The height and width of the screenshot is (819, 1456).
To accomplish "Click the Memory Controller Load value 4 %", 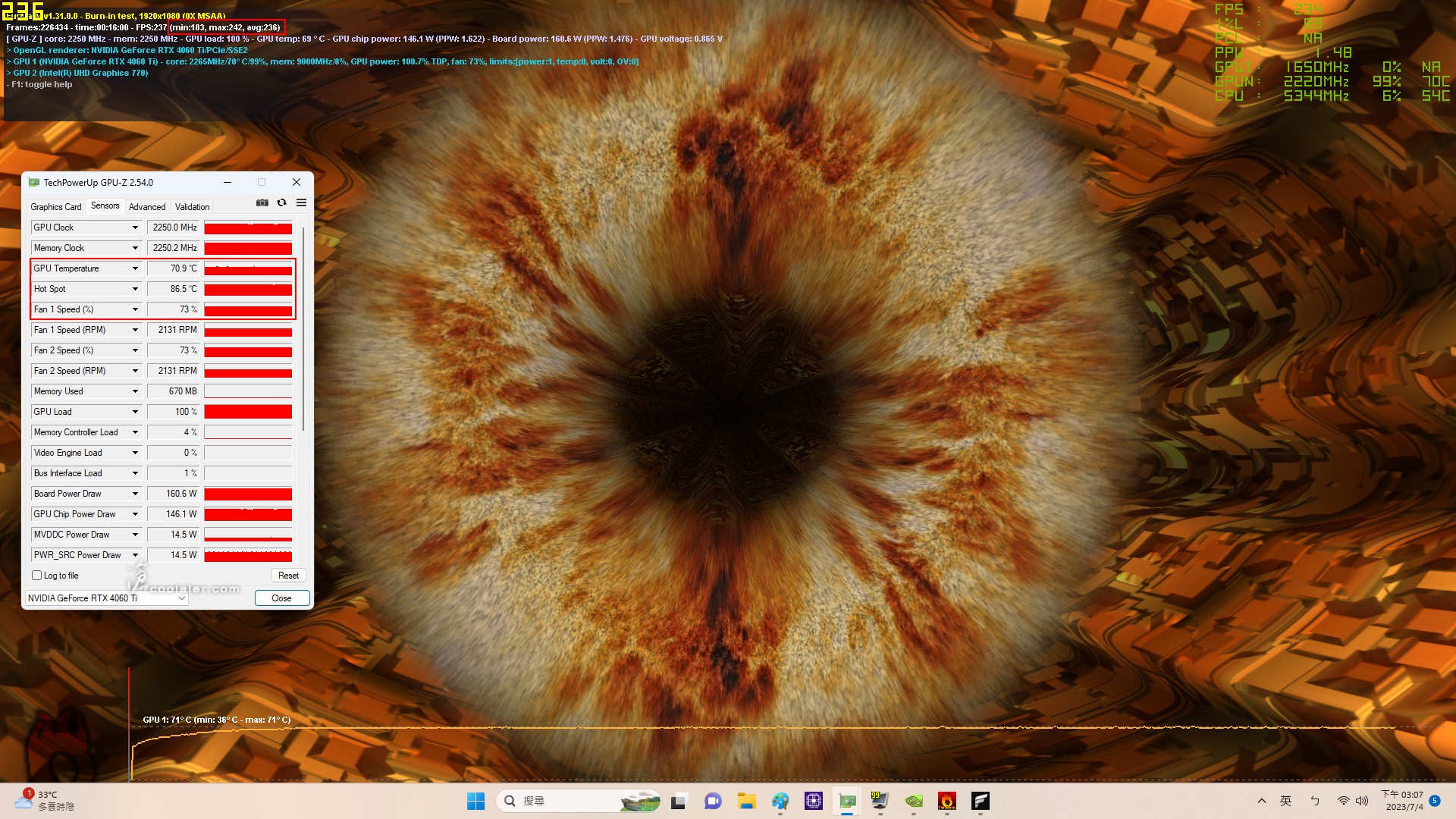I will [173, 432].
